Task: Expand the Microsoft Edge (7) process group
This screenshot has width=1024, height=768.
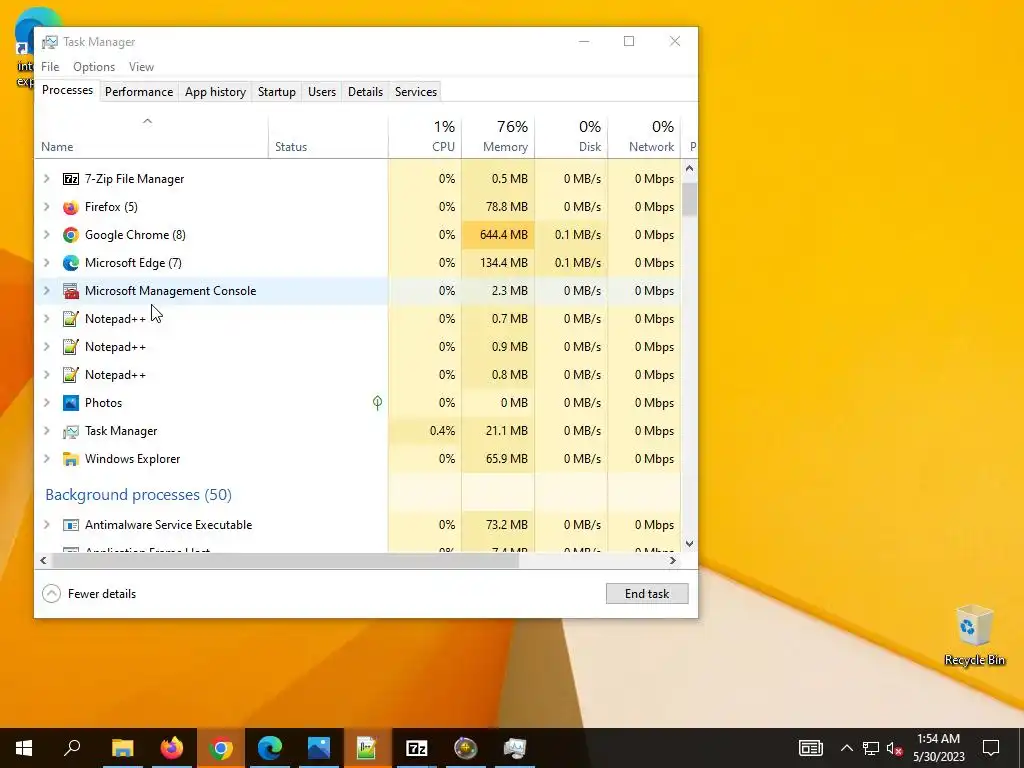Action: pos(46,263)
